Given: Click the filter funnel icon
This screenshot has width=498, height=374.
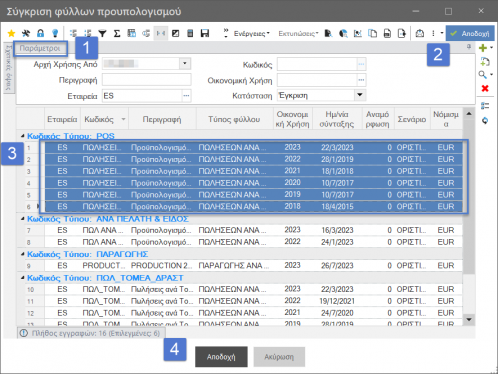Looking at the screenshot, I should pos(102,33).
